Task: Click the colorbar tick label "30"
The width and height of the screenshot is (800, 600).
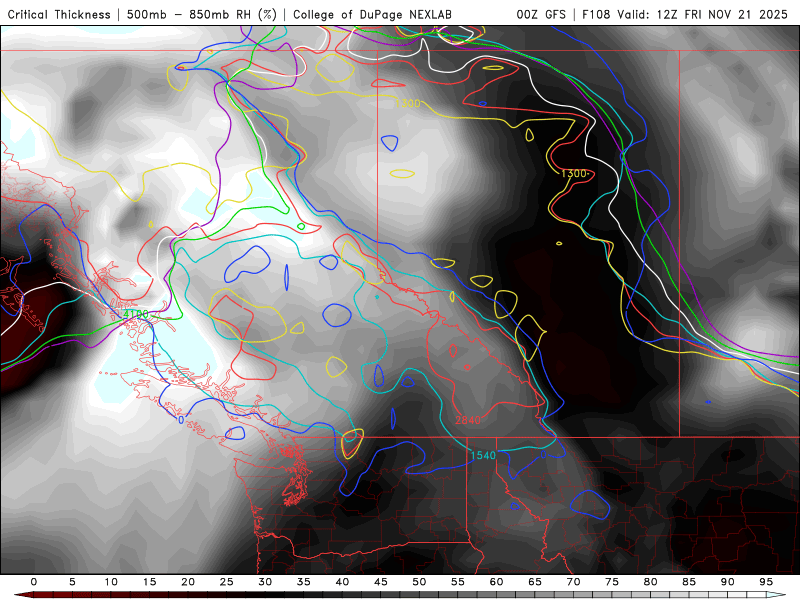Action: [x=265, y=582]
